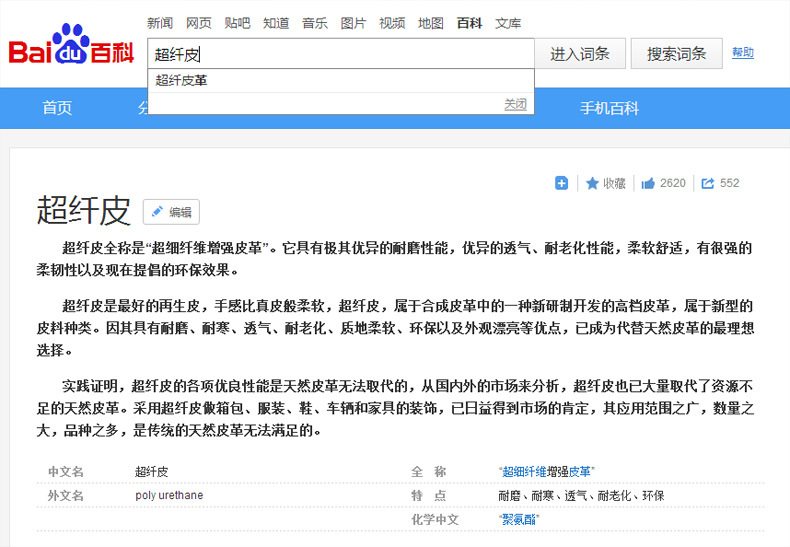Click the 全称 label
Image resolution: width=790 pixels, height=547 pixels.
tap(429, 471)
